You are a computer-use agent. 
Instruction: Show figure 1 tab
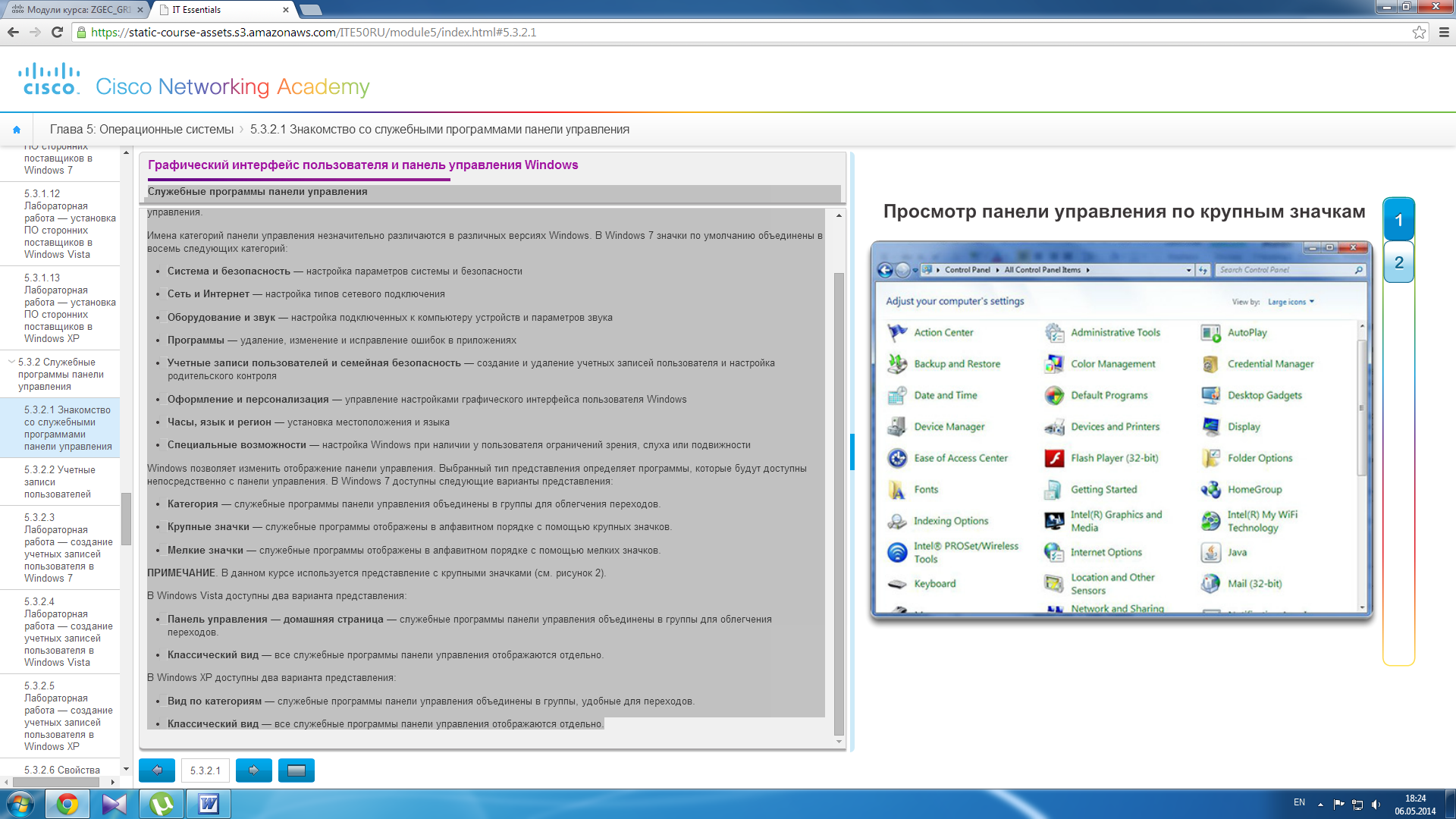[1398, 220]
